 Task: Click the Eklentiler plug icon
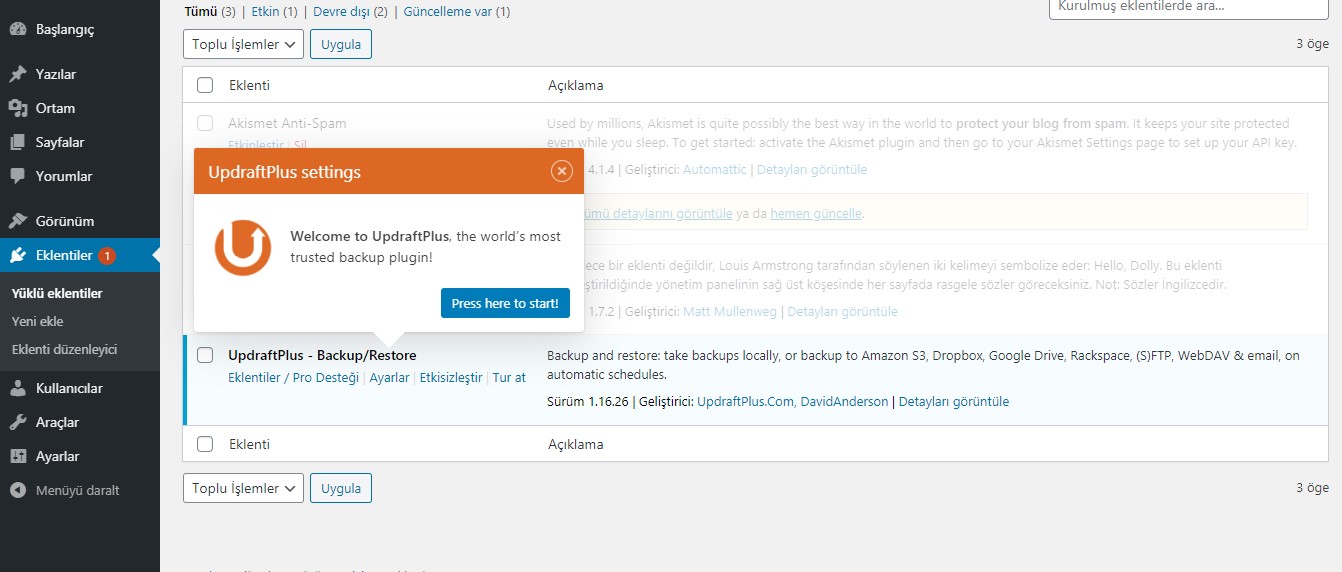click(17, 255)
